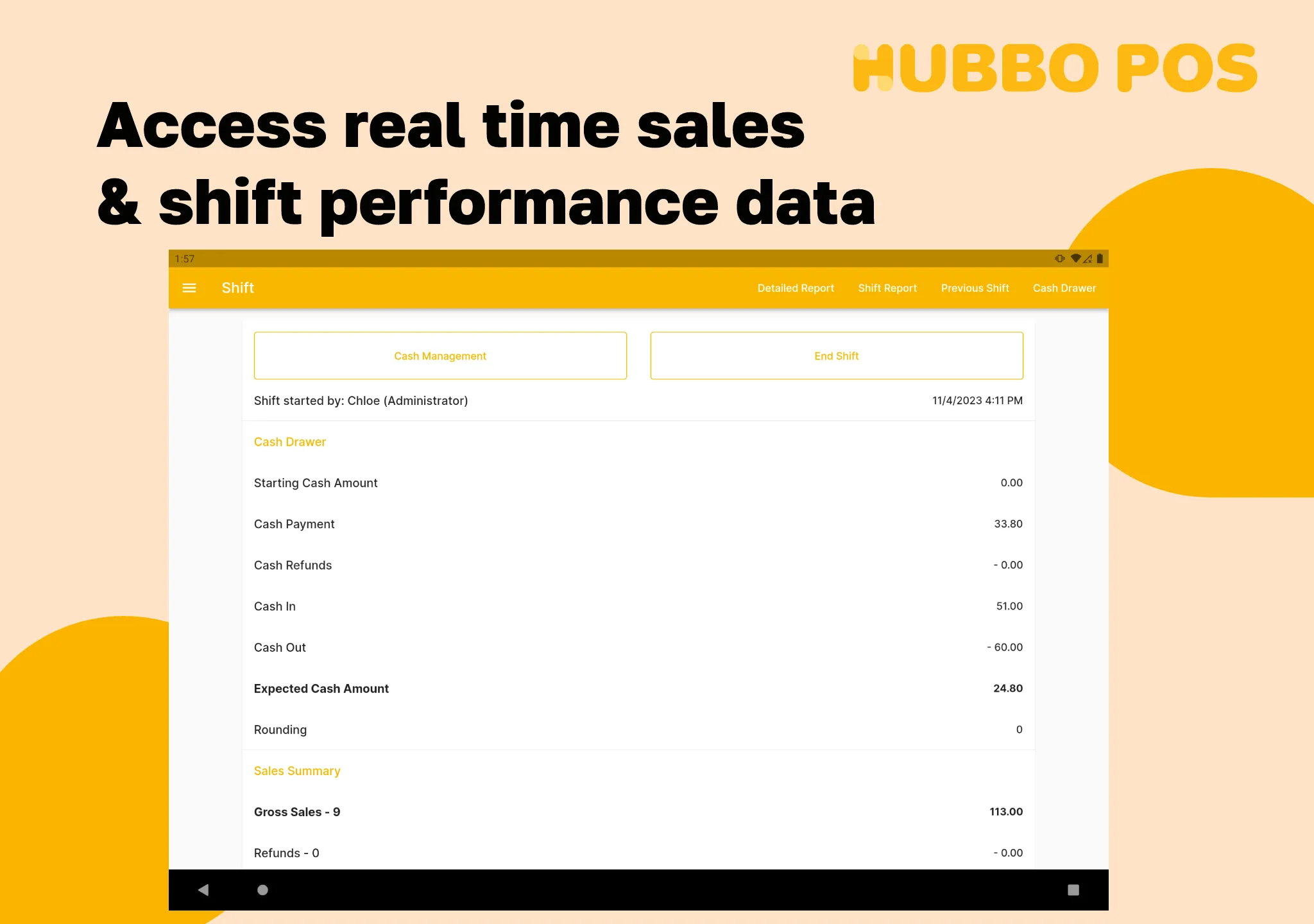Select the Shift Report tab

point(886,288)
